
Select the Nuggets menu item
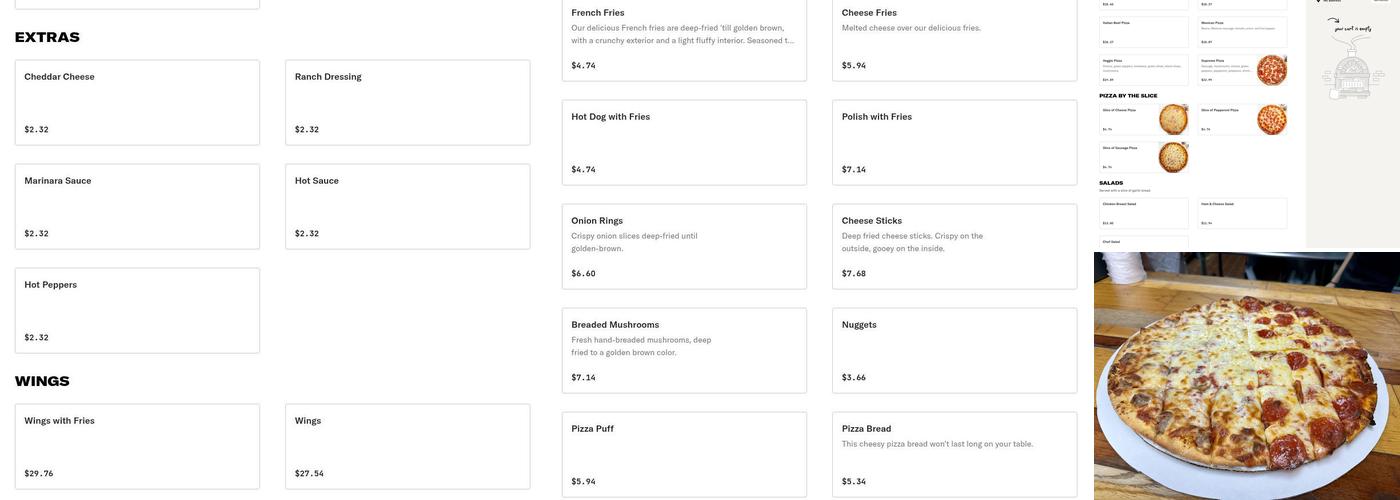(x=954, y=350)
